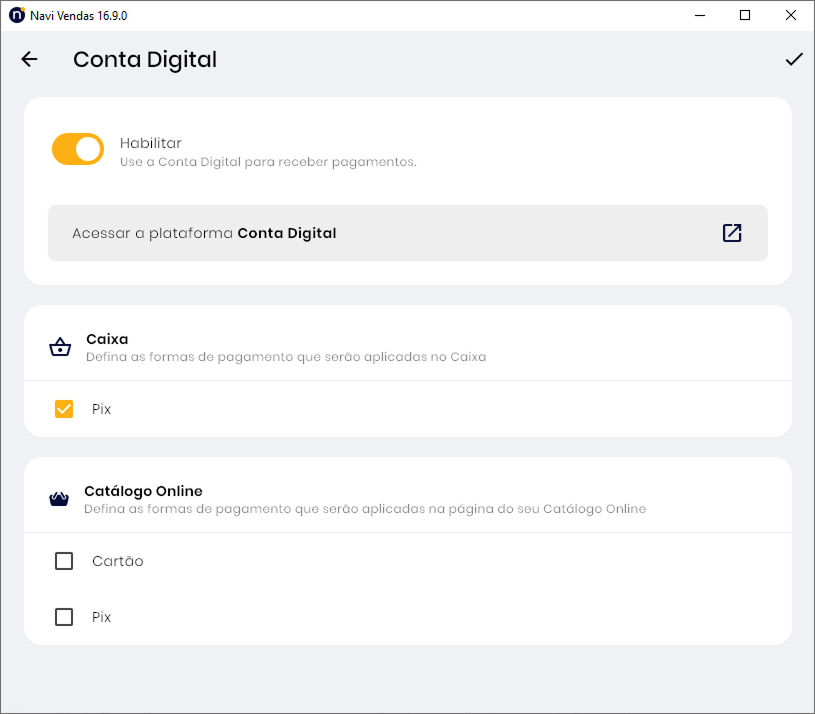Viewport: 815px width, 714px height.
Task: Uncheck the Pix checkbox under Caixa
Action: click(x=64, y=409)
